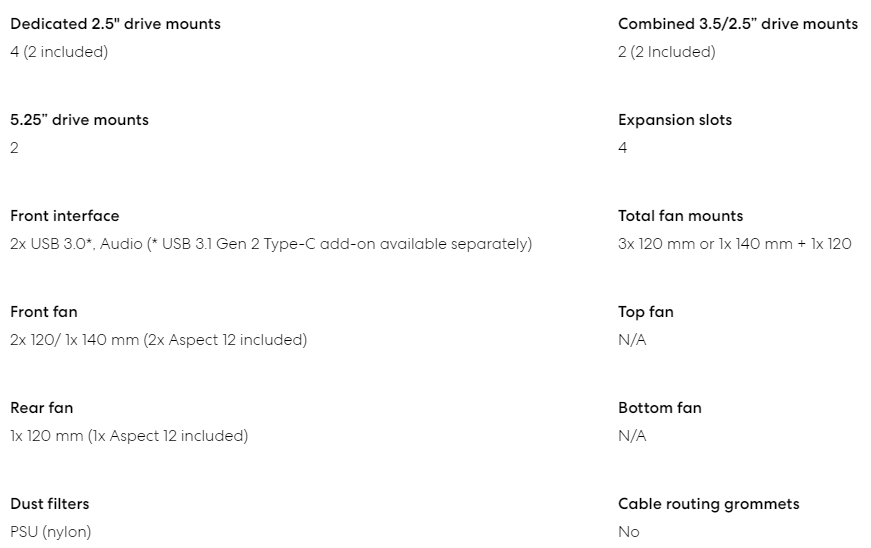The width and height of the screenshot is (871, 548).
Task: Click the 'Bottom fan' heading
Action: 659,408
